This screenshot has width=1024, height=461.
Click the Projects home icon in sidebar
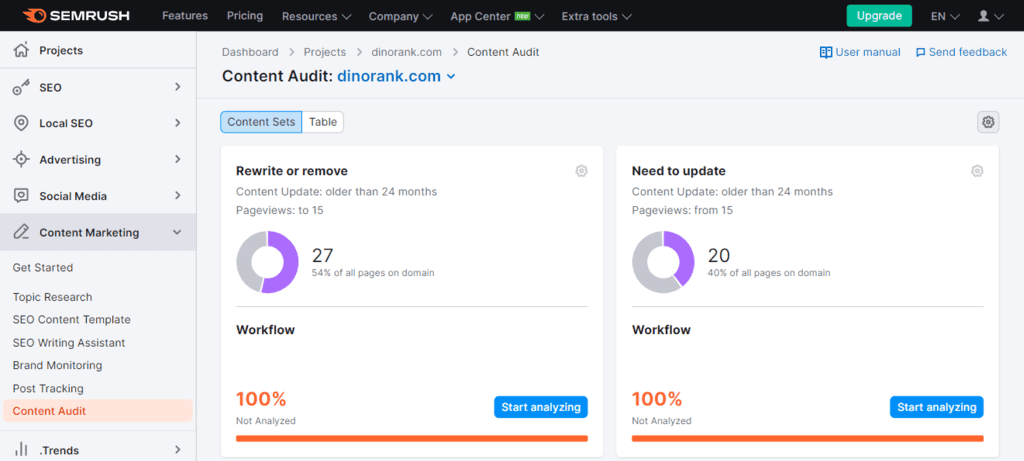click(x=22, y=50)
